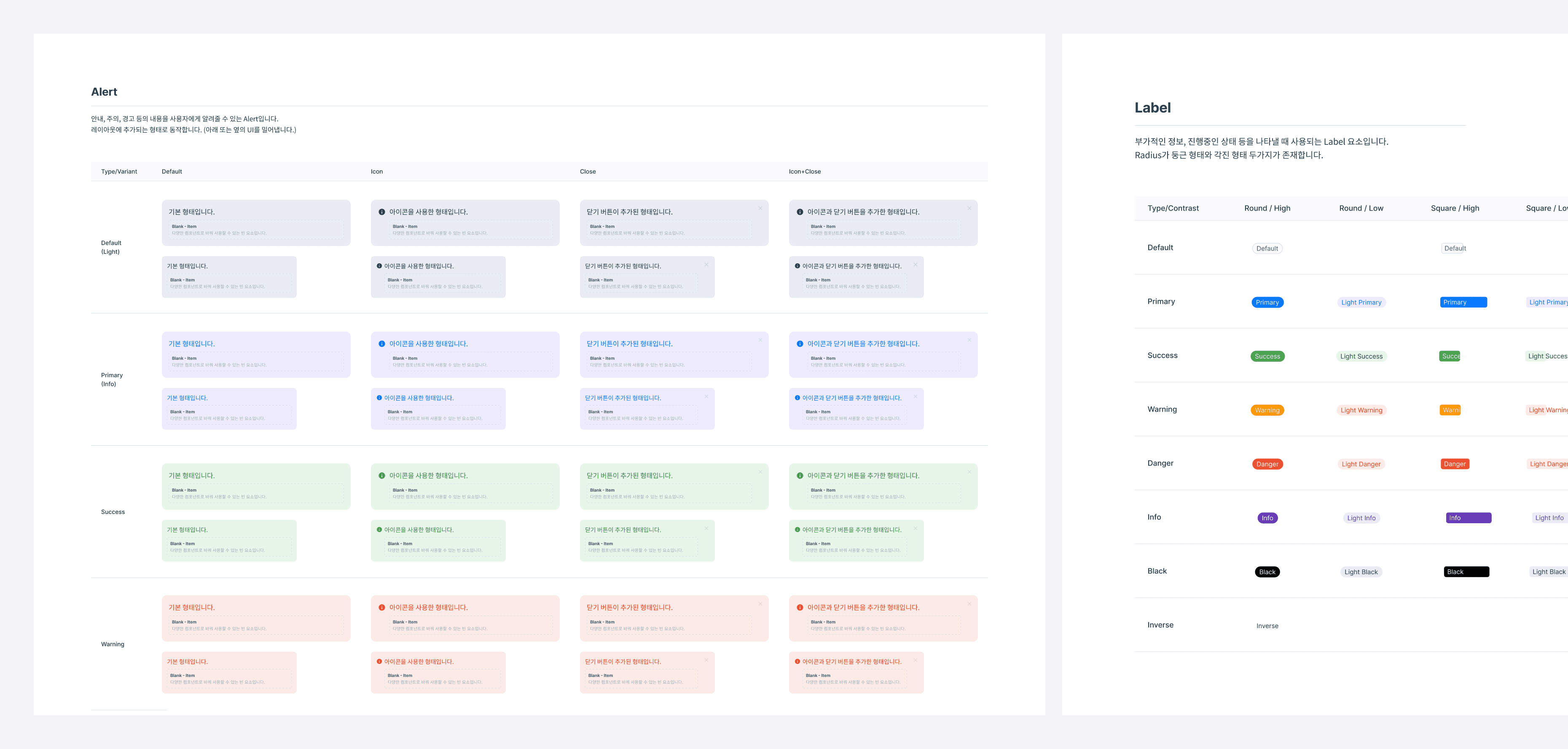Click the Inverse label text
The height and width of the screenshot is (749, 1568).
point(1267,626)
